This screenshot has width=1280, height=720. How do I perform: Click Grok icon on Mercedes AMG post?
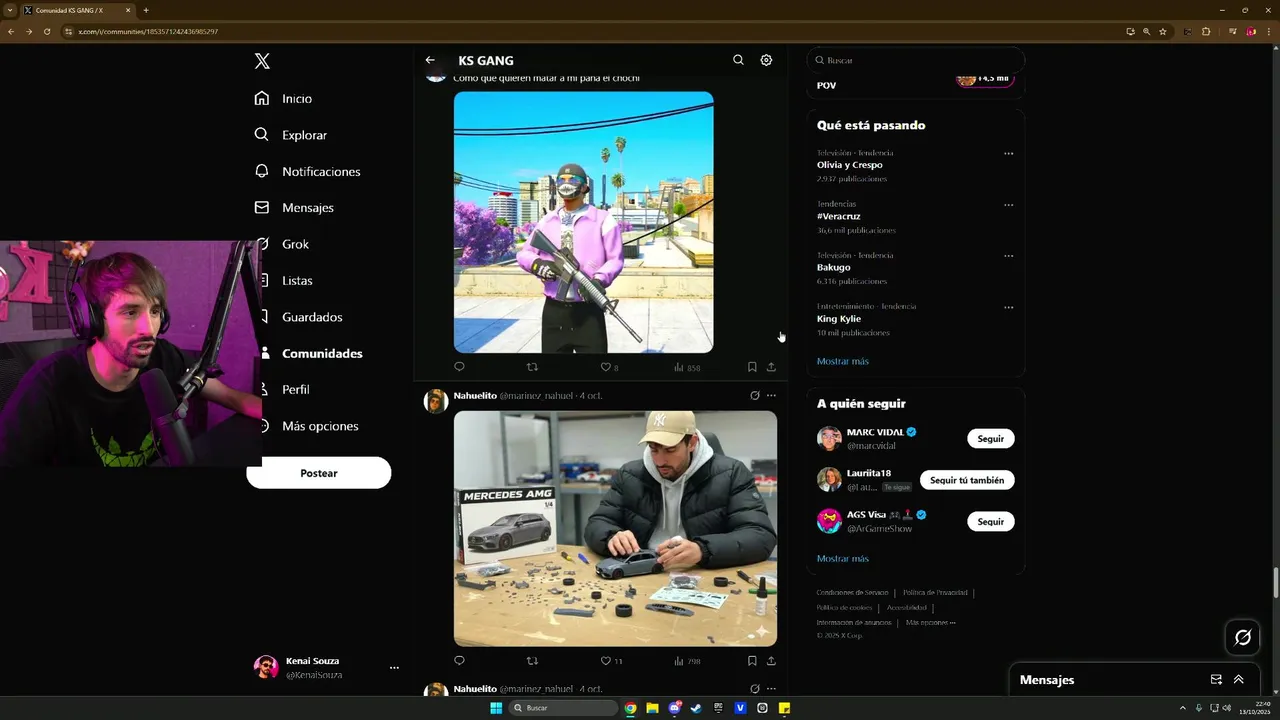click(x=755, y=395)
